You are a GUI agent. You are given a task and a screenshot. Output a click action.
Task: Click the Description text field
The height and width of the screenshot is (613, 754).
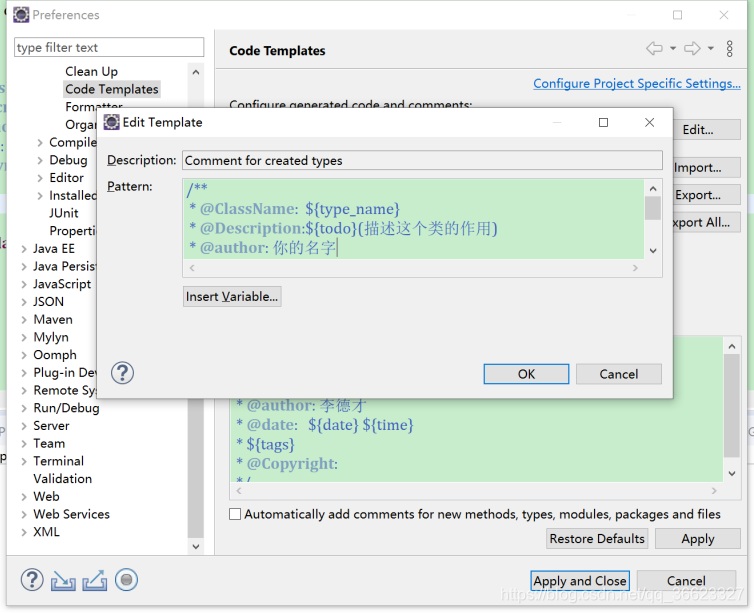point(422,160)
